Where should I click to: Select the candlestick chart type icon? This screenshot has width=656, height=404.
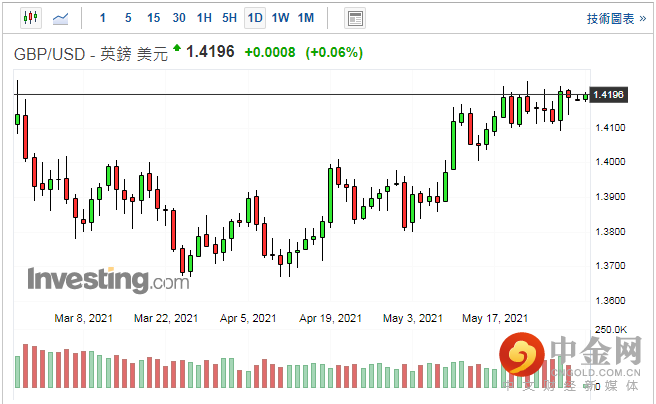tap(29, 18)
